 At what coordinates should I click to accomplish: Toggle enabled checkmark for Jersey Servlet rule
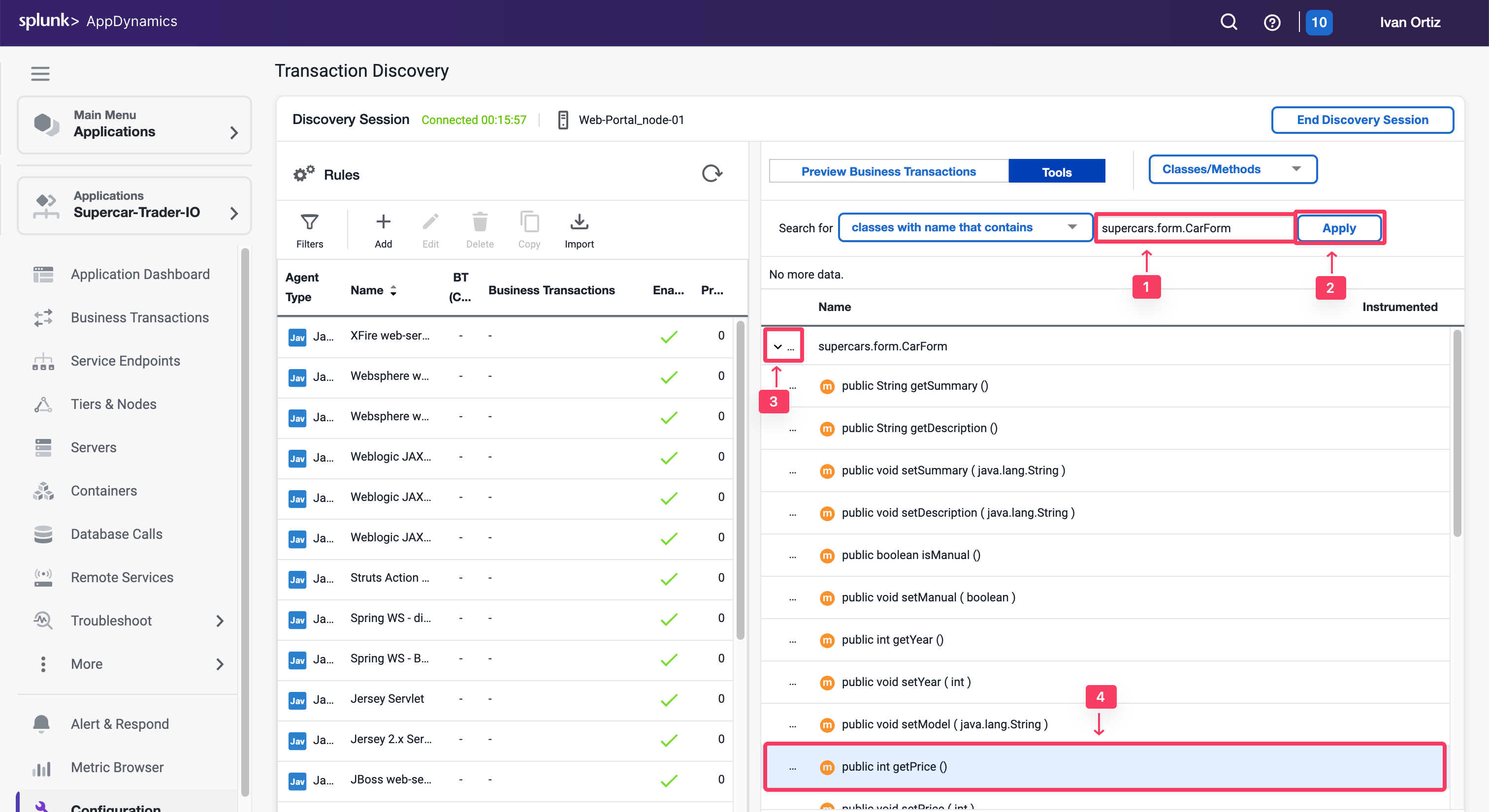[x=669, y=699]
